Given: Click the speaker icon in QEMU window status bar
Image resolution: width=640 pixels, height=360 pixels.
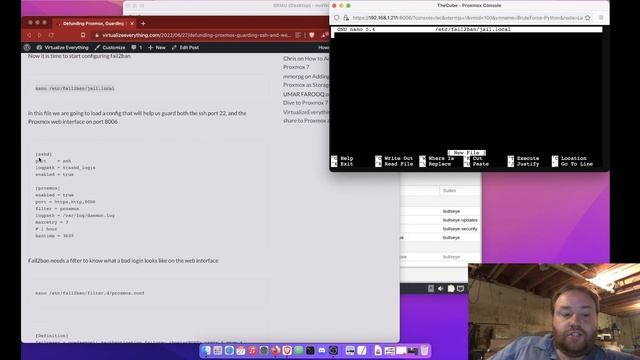Looking at the screenshot, I should click(441, 289).
